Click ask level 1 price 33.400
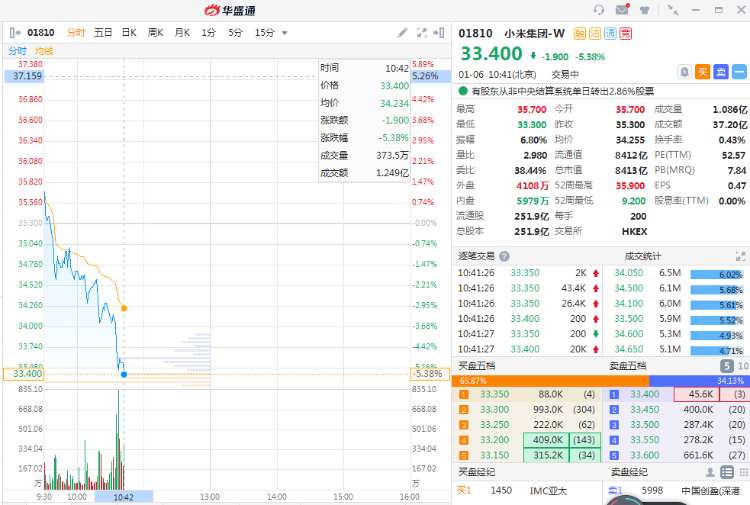The image size is (750, 505). [645, 395]
